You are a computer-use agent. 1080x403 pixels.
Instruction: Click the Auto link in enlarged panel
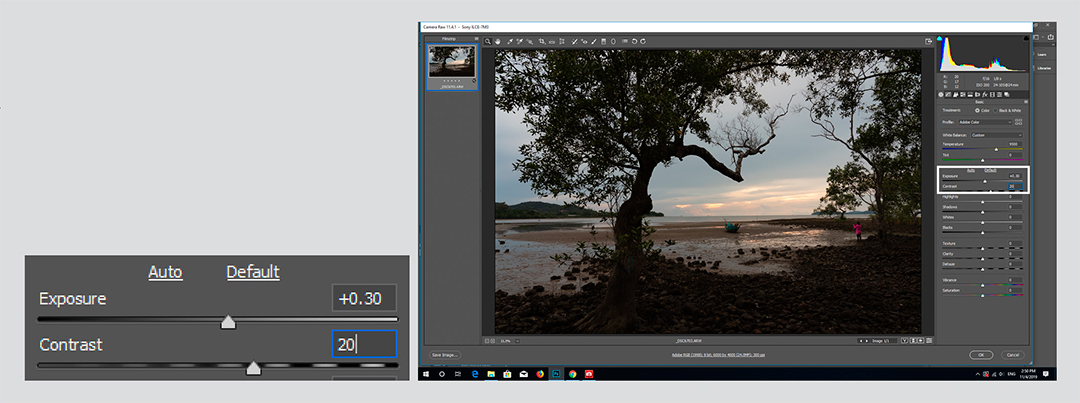[x=165, y=272]
